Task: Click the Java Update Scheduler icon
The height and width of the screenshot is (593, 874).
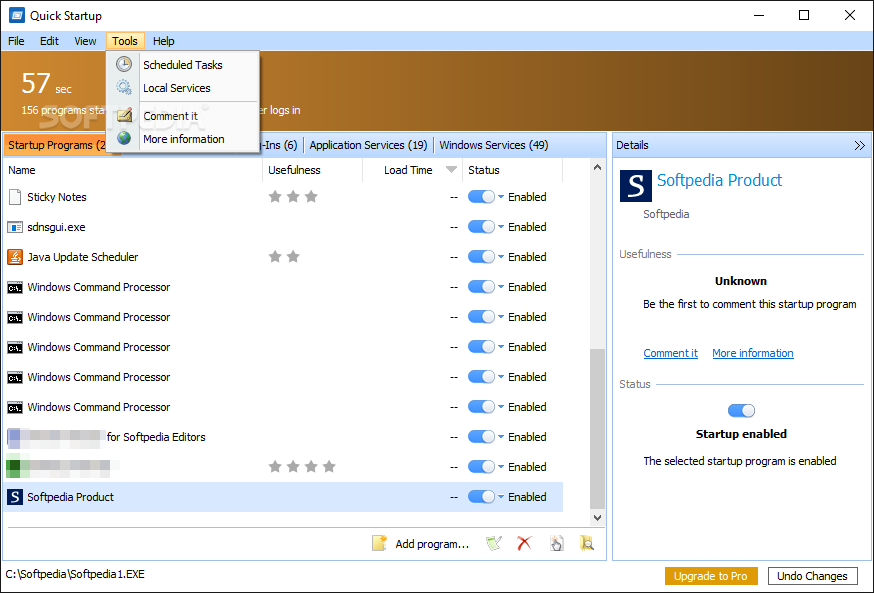Action: coord(15,257)
